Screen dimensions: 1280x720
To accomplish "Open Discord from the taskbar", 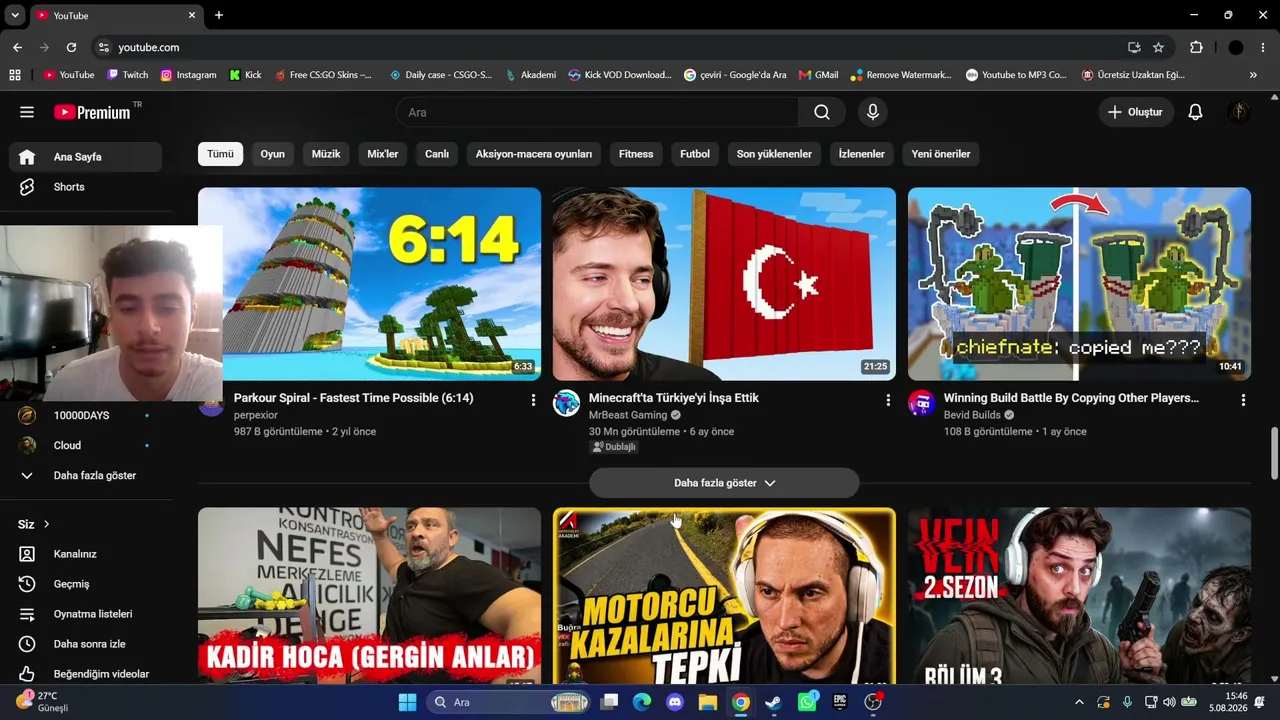I will tap(675, 702).
